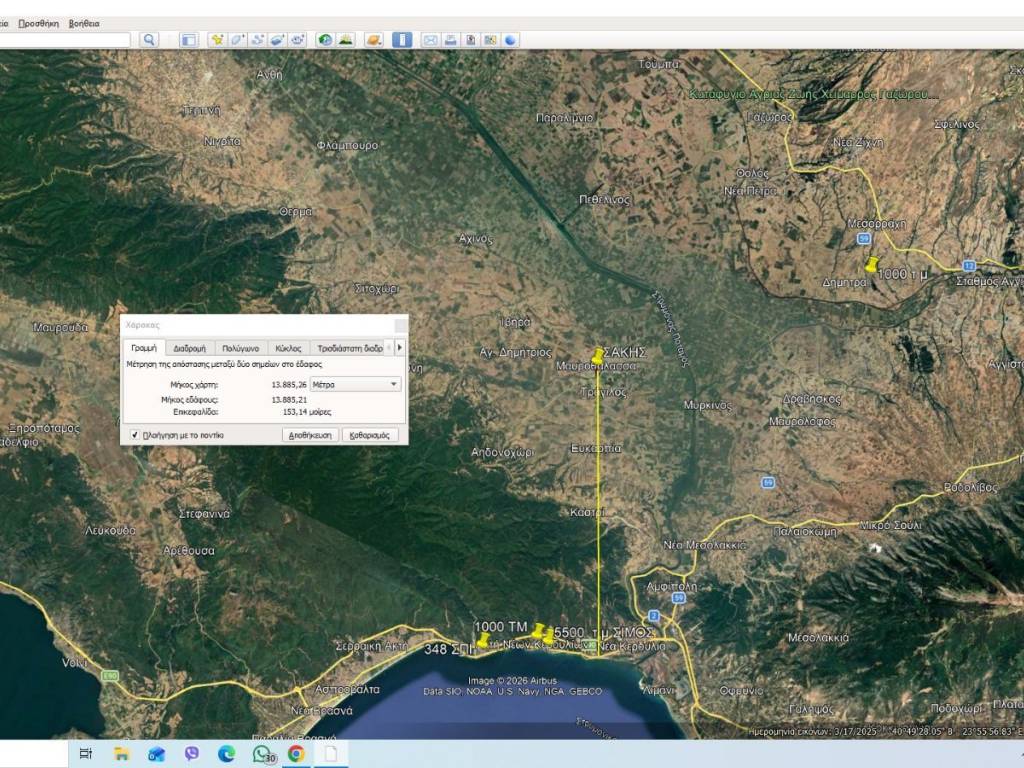Viewport: 1024px width, 768px height.
Task: Toggle the Πλοήγηση με το ποντίκι checkbox
Action: (135, 436)
